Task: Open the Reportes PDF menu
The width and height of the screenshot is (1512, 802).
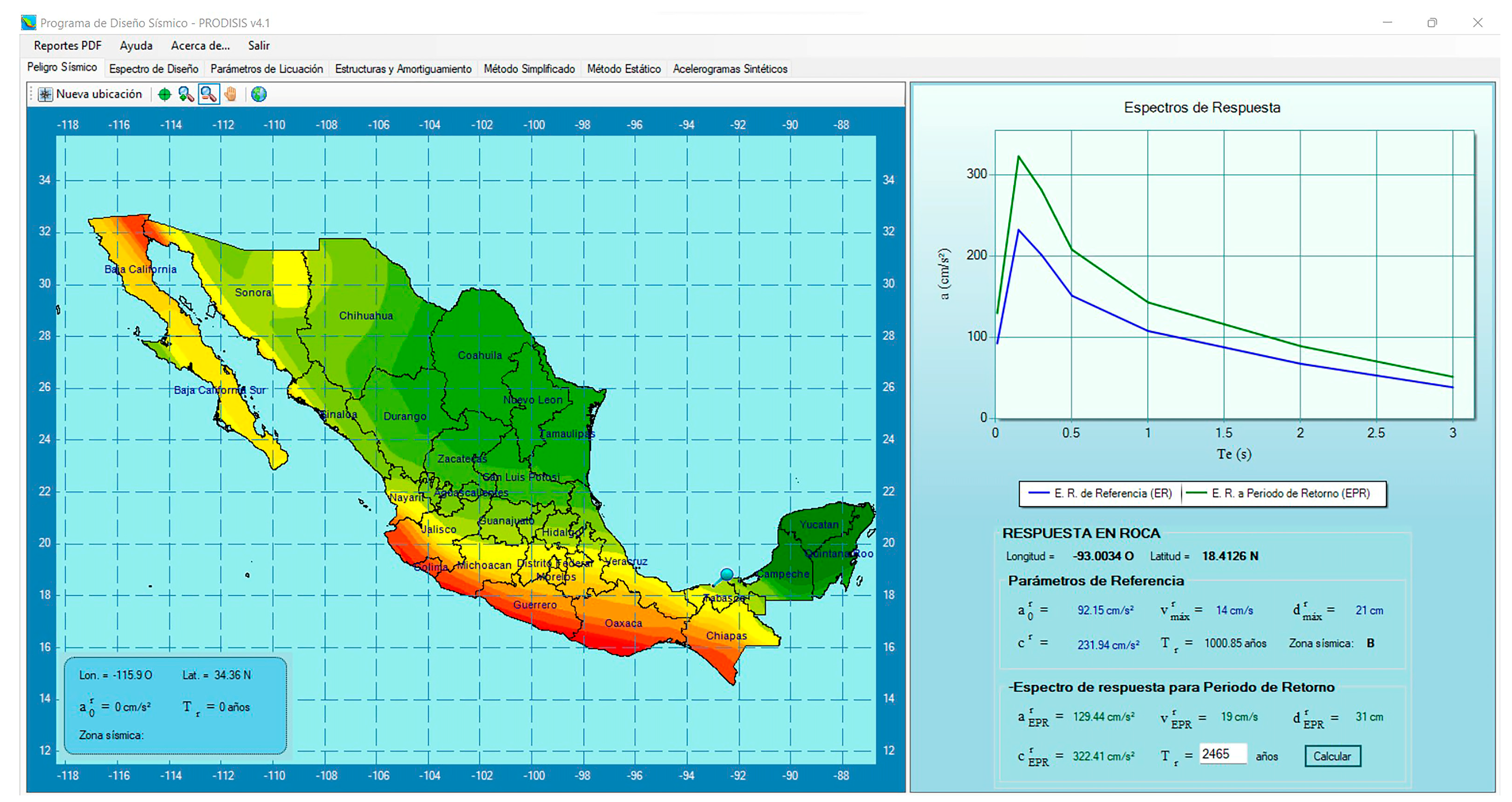Action: click(x=67, y=46)
